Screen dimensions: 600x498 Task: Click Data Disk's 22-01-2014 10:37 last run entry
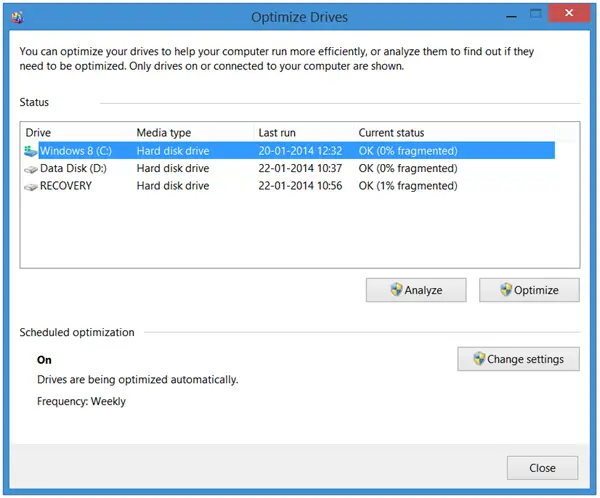[x=300, y=169]
